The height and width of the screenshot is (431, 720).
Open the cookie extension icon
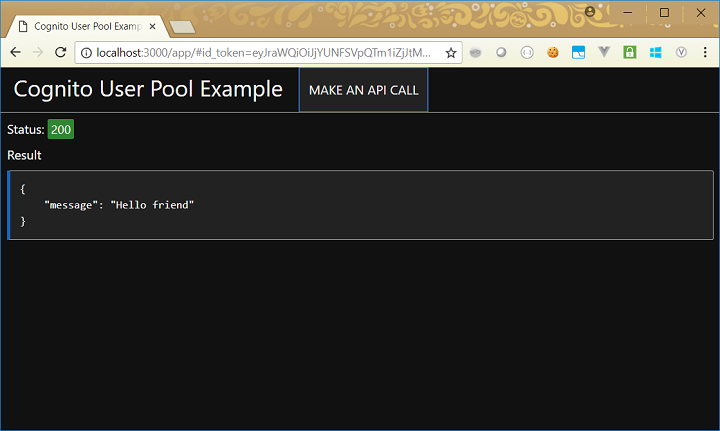(552, 52)
